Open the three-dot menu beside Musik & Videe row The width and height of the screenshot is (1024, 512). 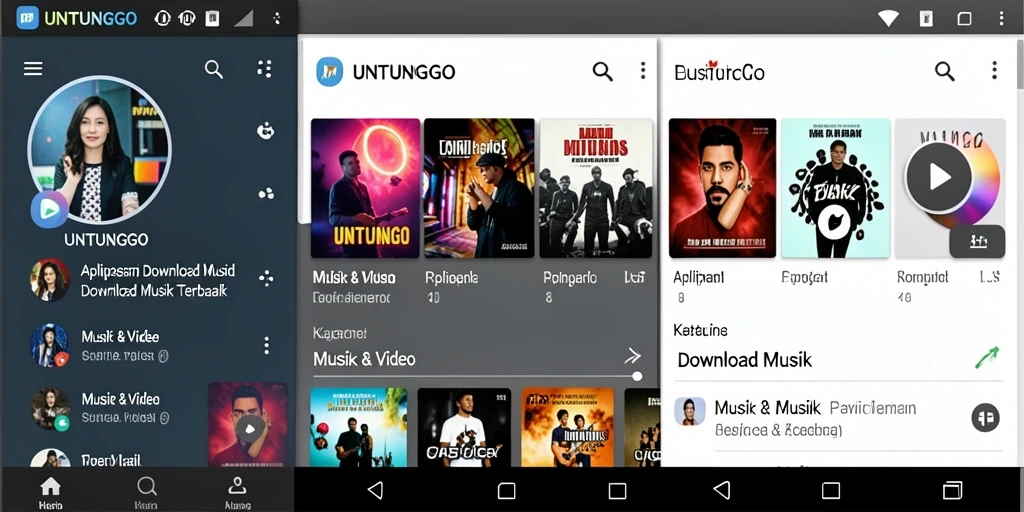coord(266,345)
